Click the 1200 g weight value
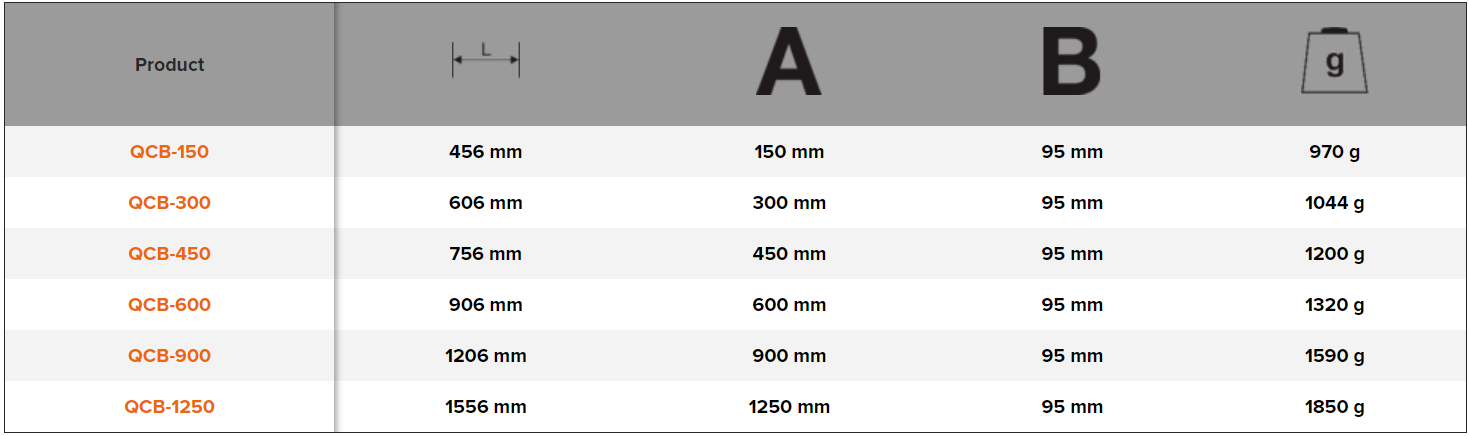 point(1334,254)
